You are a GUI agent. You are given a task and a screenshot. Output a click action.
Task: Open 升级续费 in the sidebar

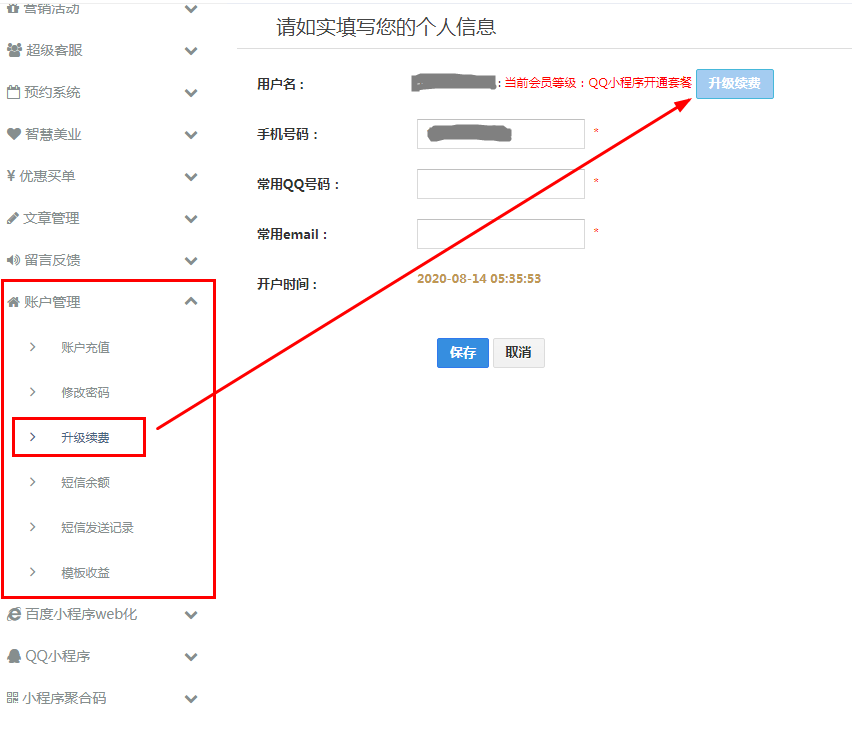(85, 438)
